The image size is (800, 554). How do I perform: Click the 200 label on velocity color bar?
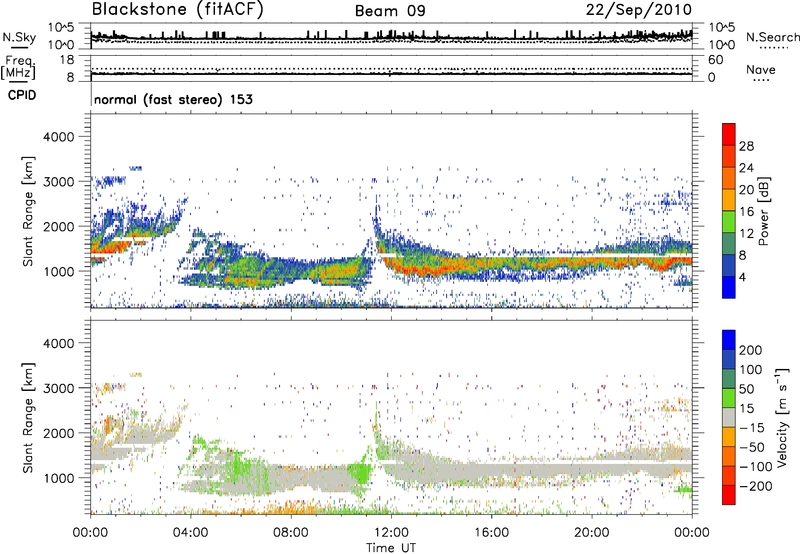coord(751,350)
